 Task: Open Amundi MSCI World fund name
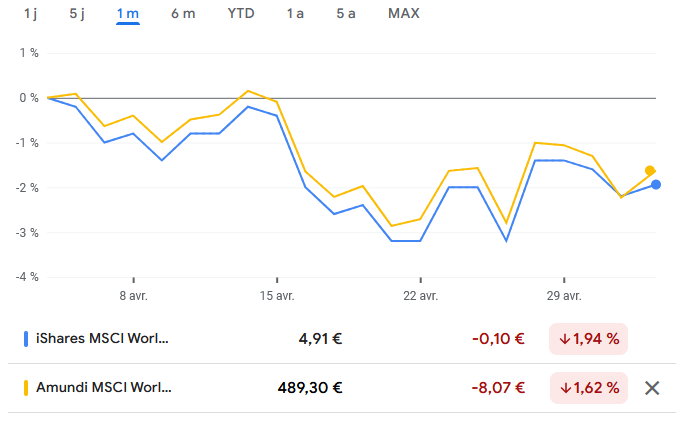104,388
